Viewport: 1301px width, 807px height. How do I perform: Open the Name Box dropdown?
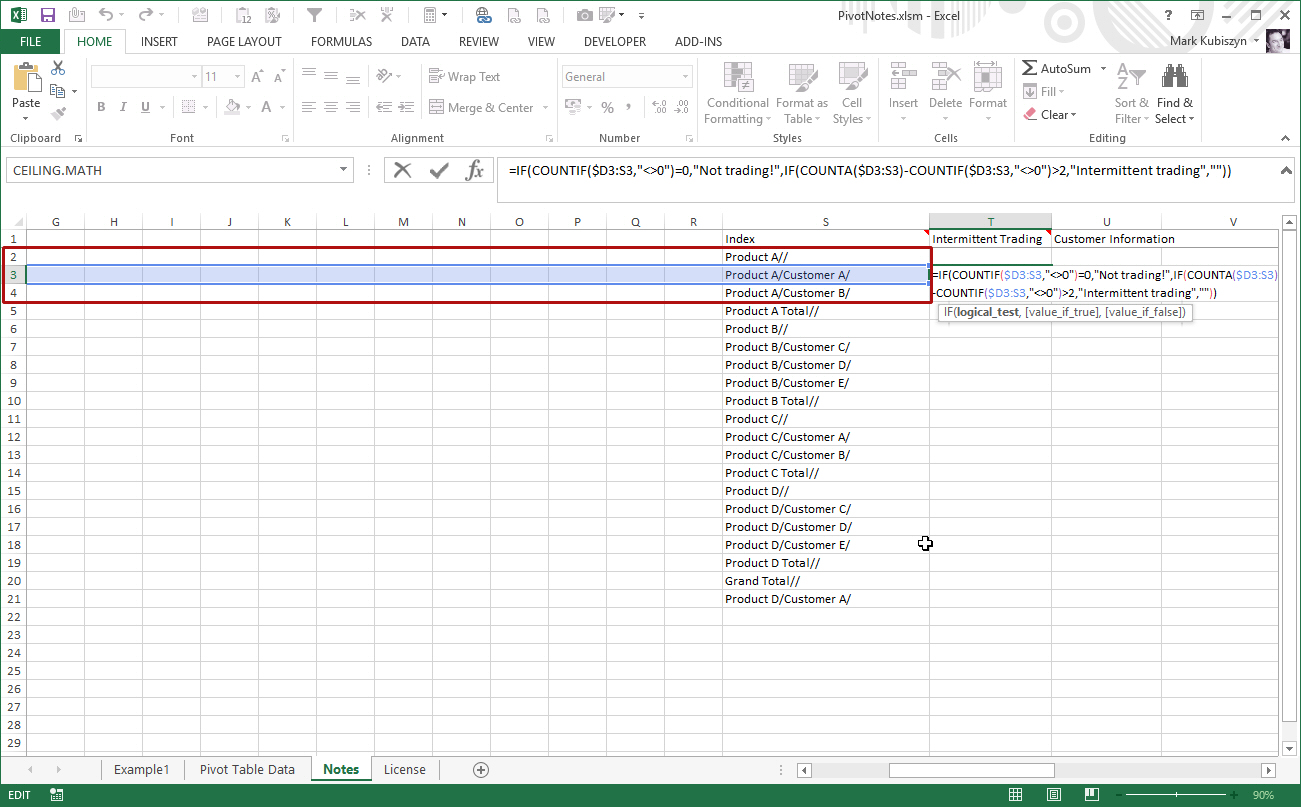pos(344,170)
